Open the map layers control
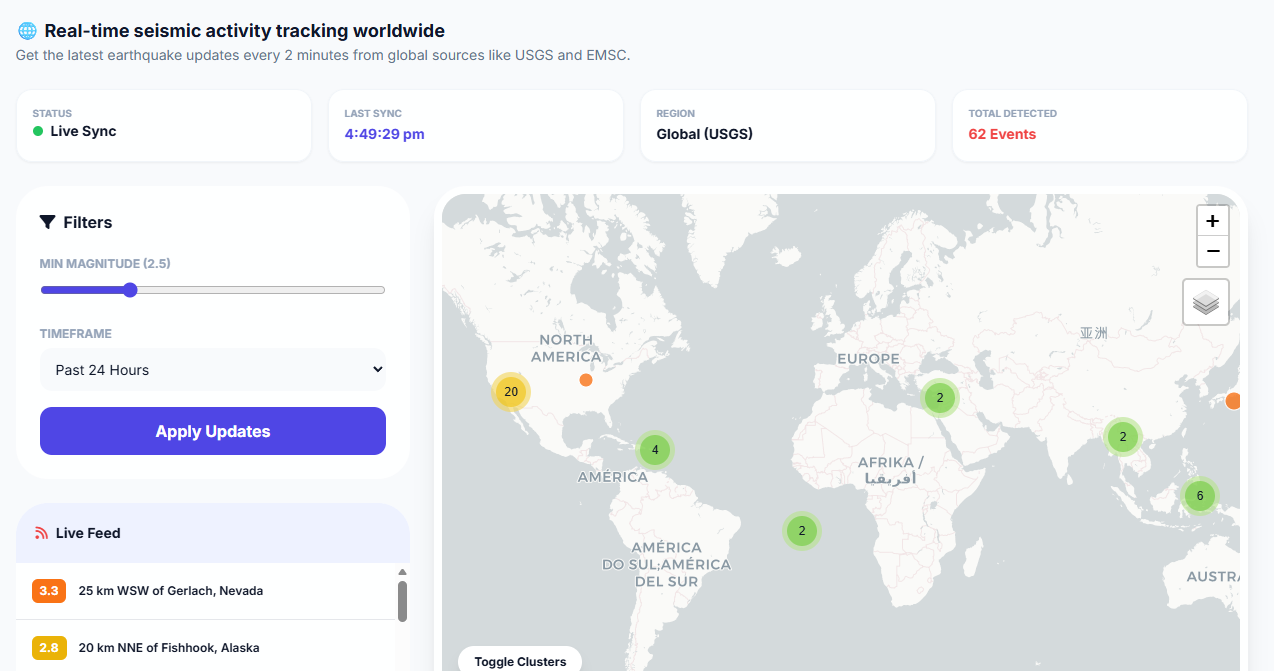1274x671 pixels. 1205,302
